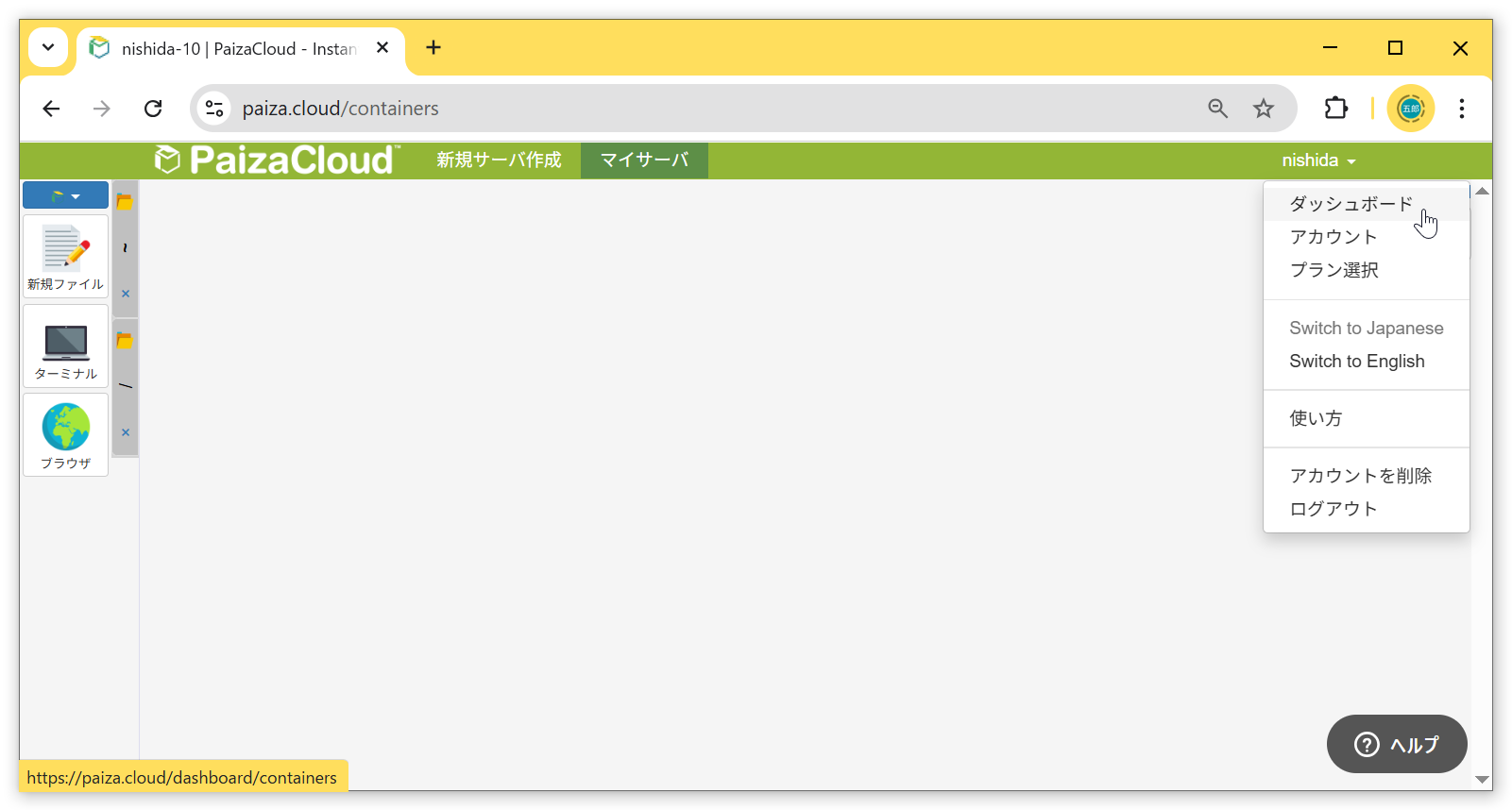The image size is (1512, 810).
Task: Collapse the nishida user dropdown
Action: pos(1318,160)
